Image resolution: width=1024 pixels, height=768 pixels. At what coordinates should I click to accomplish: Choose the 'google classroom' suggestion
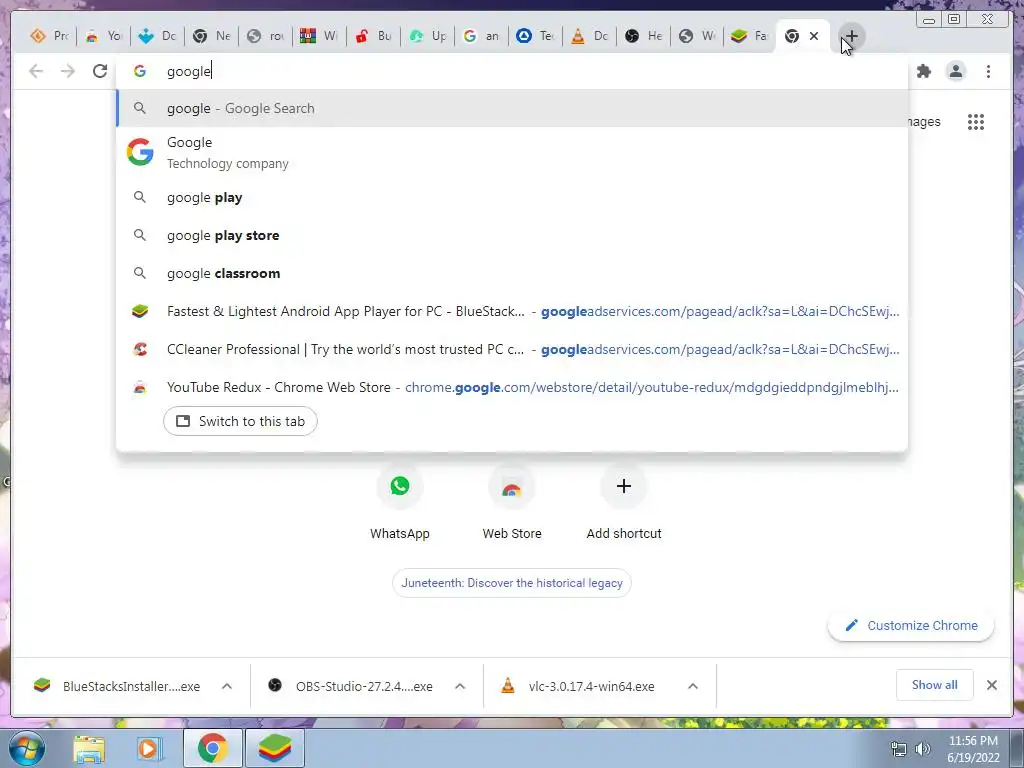(x=512, y=273)
